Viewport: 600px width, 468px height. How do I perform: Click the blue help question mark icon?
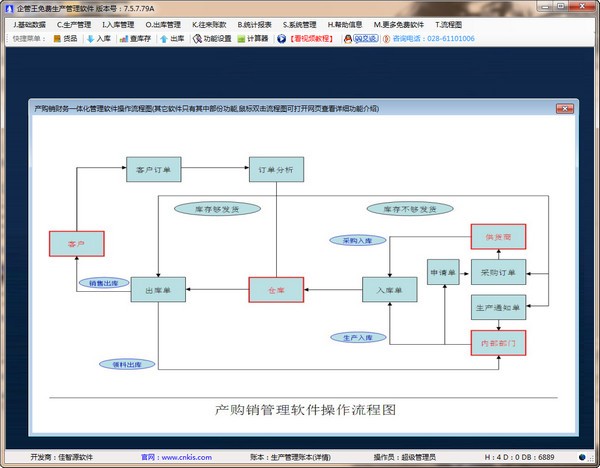tap(281, 39)
